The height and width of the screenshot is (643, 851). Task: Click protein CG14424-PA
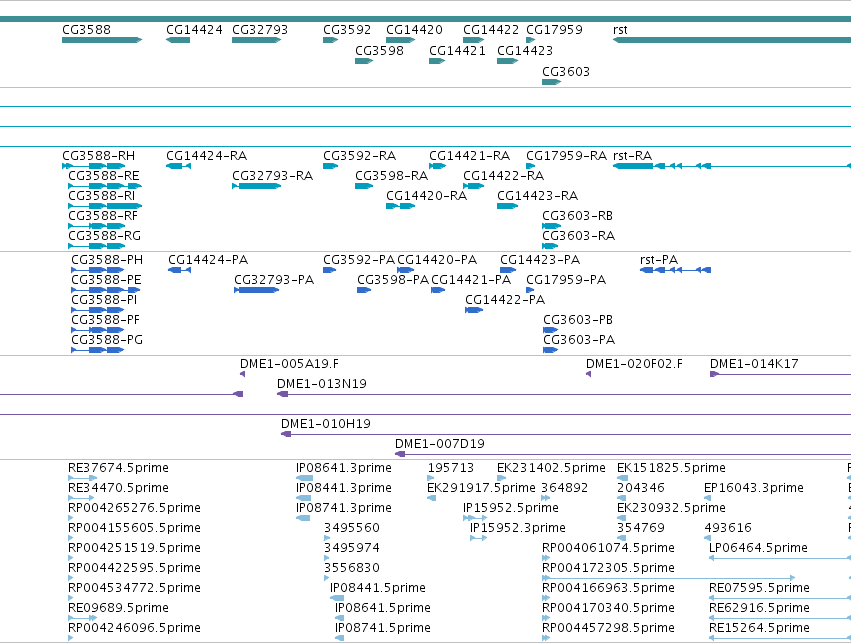coord(180,270)
